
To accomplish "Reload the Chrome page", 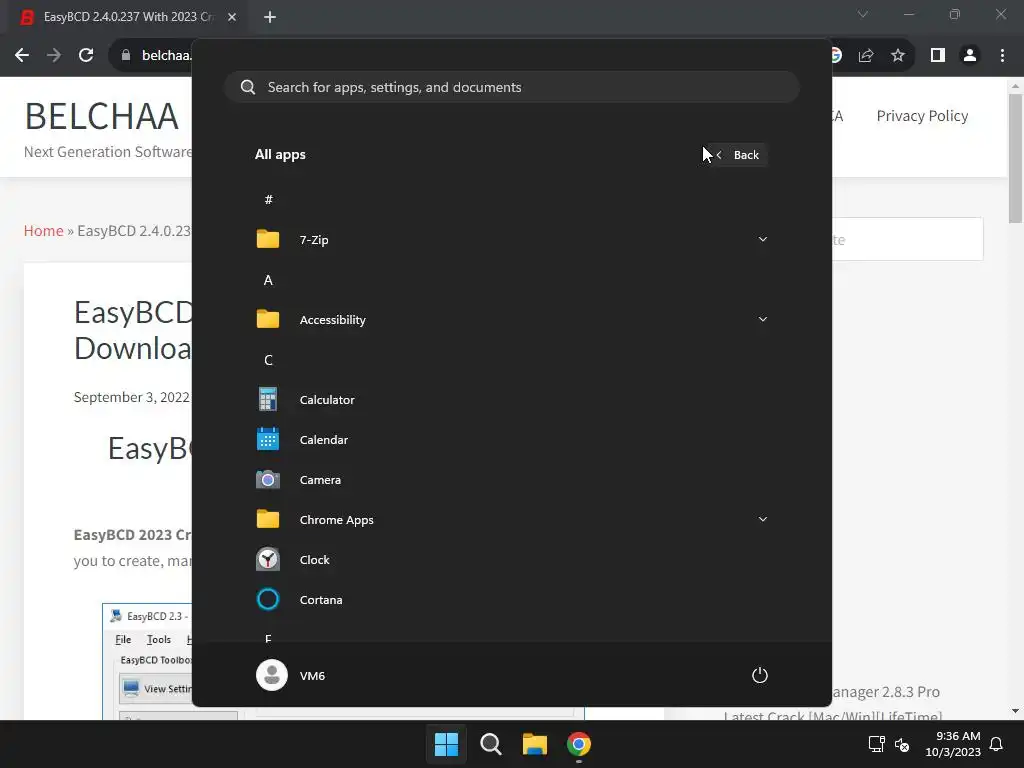I will tap(86, 56).
